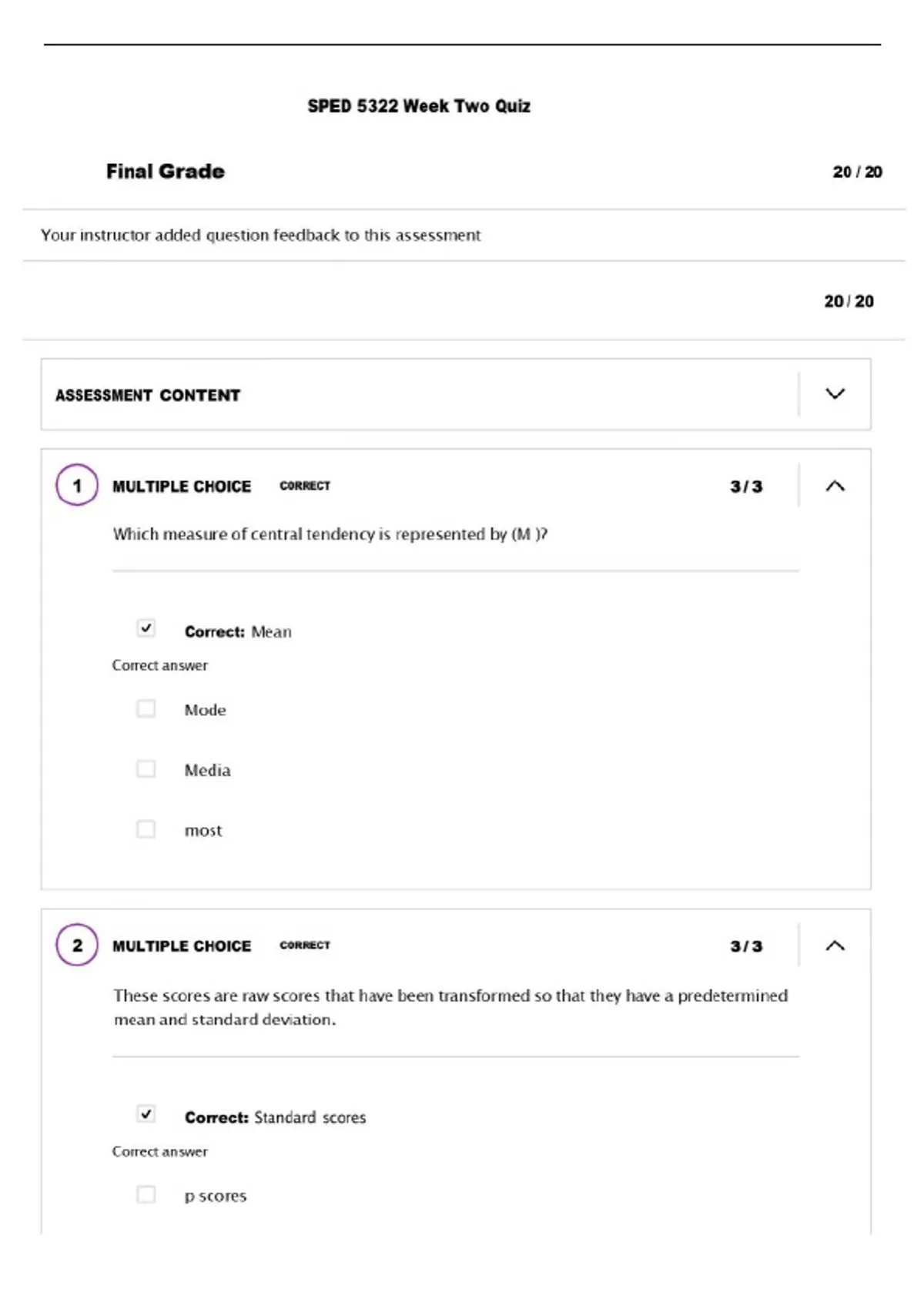The width and height of the screenshot is (924, 1309).
Task: Toggle the checked Standard scores checkbox
Action: point(146,1114)
